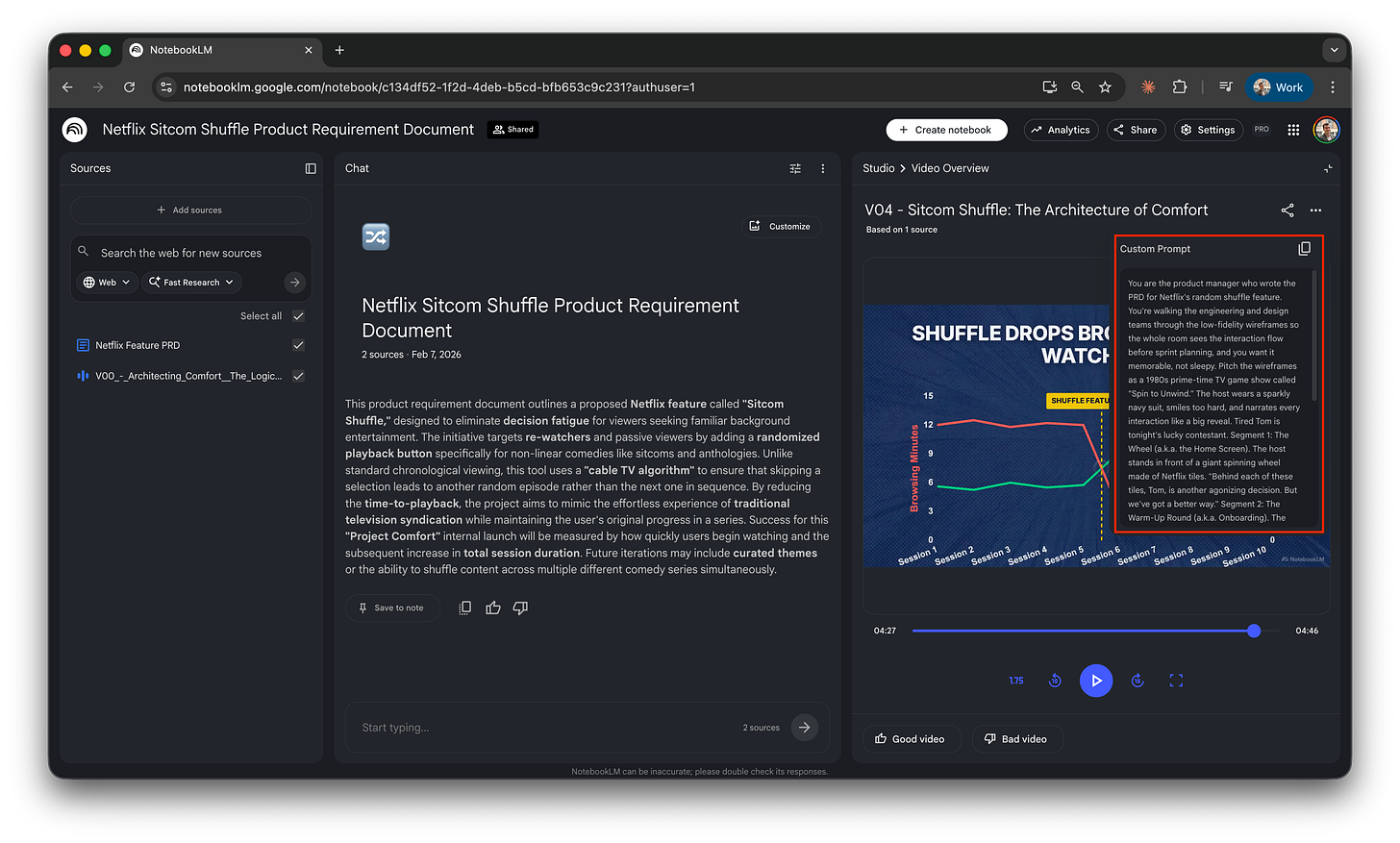Rate as Good video
This screenshot has height=843, width=1400.
coord(910,739)
